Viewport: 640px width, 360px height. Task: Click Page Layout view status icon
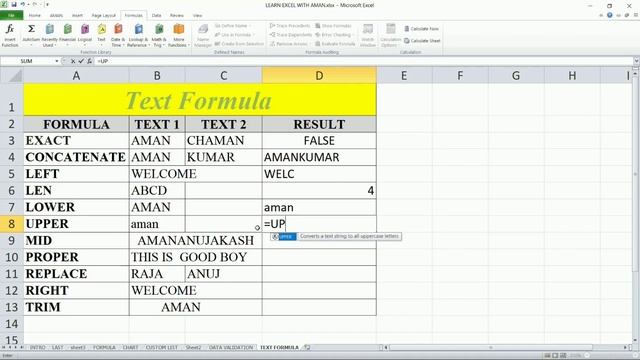(555, 356)
